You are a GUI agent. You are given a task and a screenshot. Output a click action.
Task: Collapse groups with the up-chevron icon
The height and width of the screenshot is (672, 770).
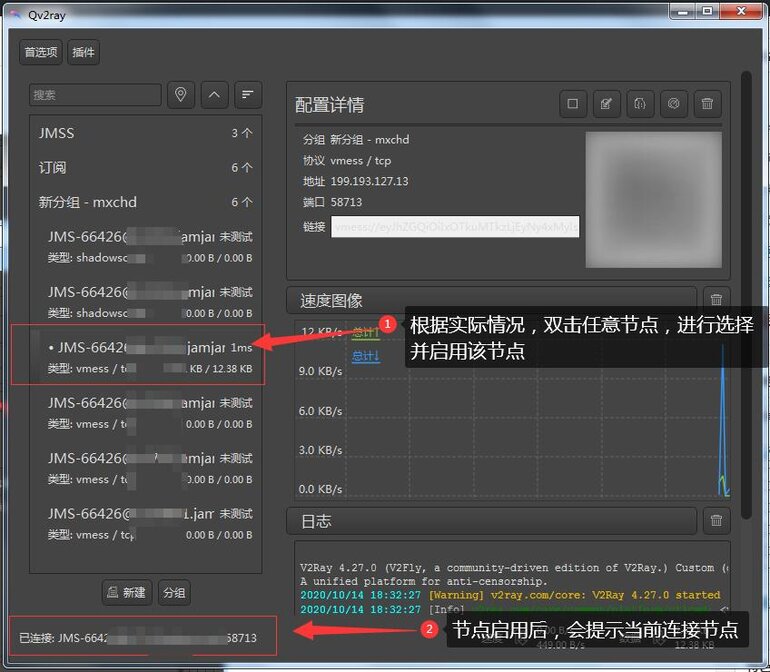(215, 94)
